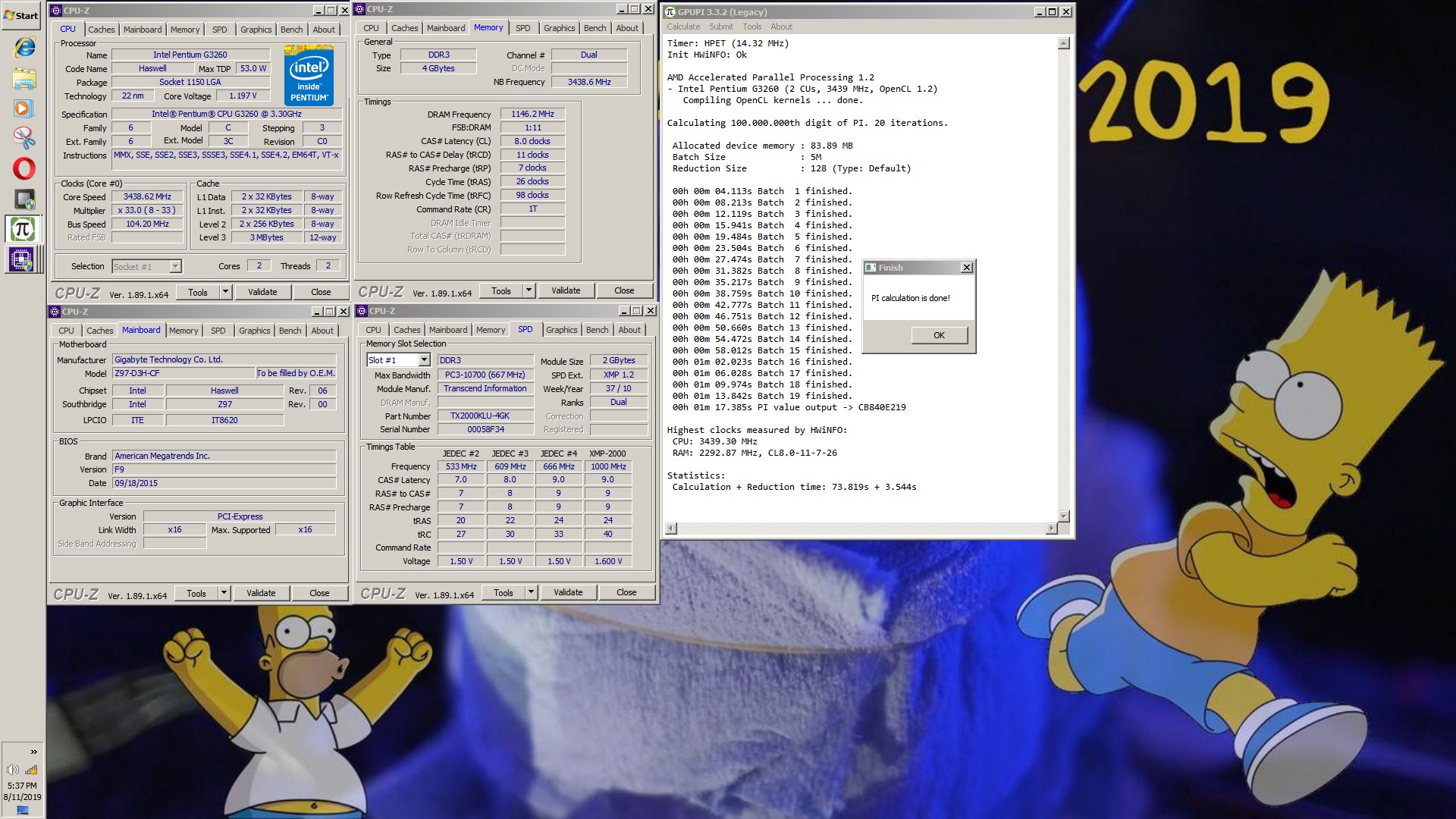
Task: Click the title icon of CPU-Z Memory window
Action: click(x=360, y=9)
